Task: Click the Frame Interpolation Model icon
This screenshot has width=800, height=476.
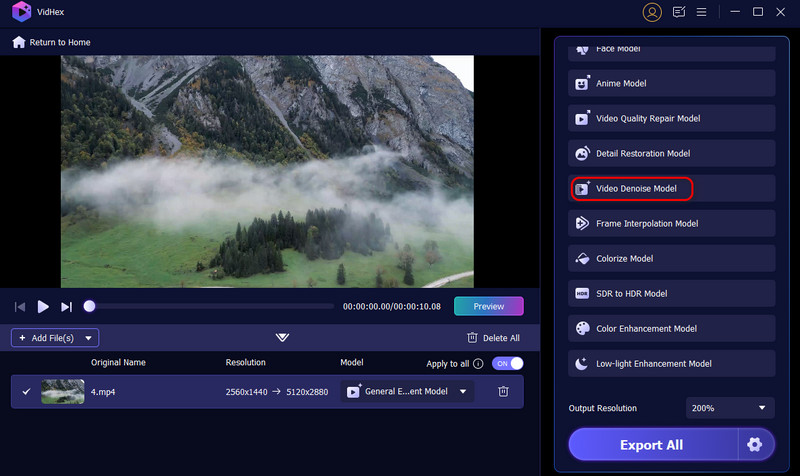Action: click(x=582, y=223)
